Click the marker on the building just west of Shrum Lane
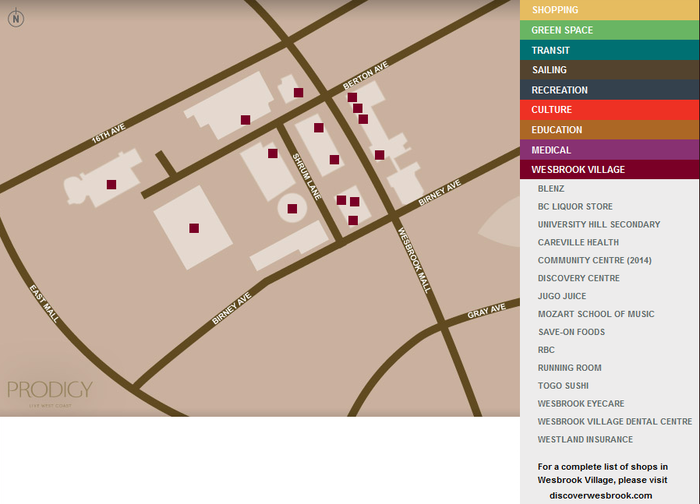The width and height of the screenshot is (700, 504). [273, 153]
